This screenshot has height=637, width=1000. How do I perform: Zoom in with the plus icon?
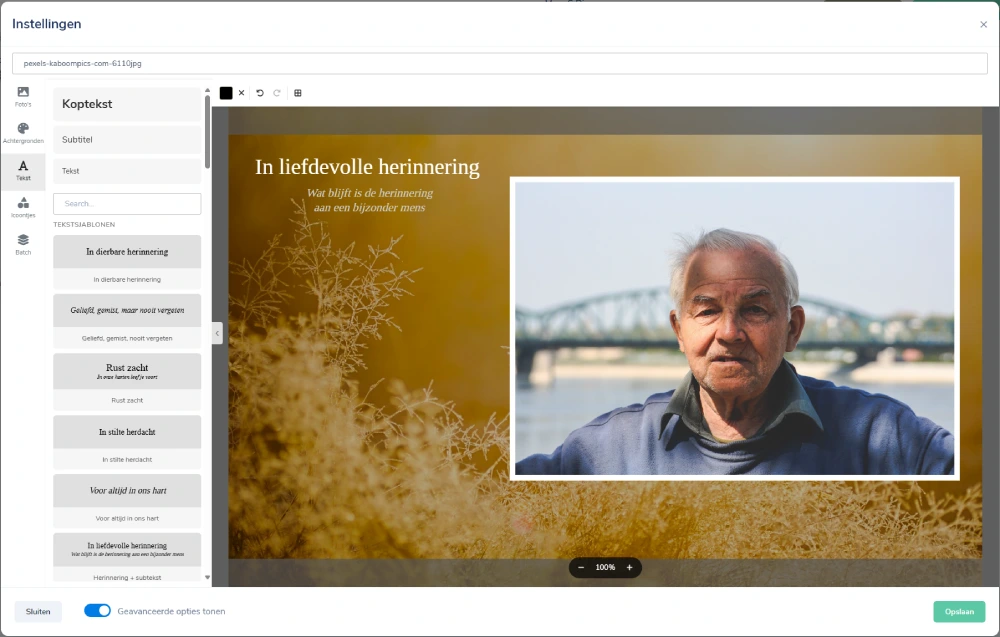tap(629, 567)
